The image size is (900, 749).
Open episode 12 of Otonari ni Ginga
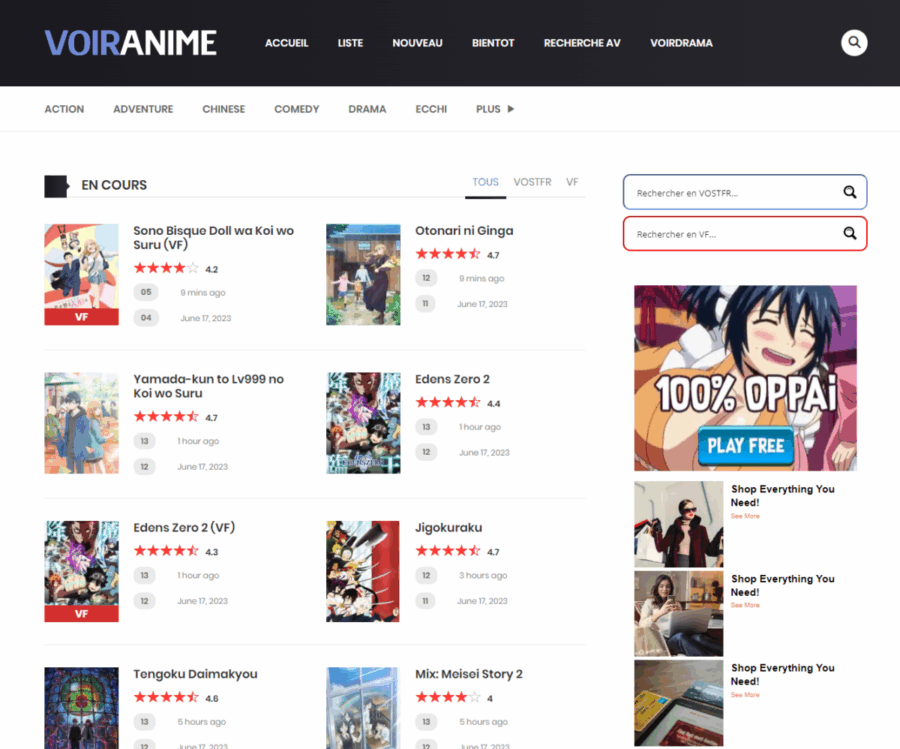pos(426,278)
